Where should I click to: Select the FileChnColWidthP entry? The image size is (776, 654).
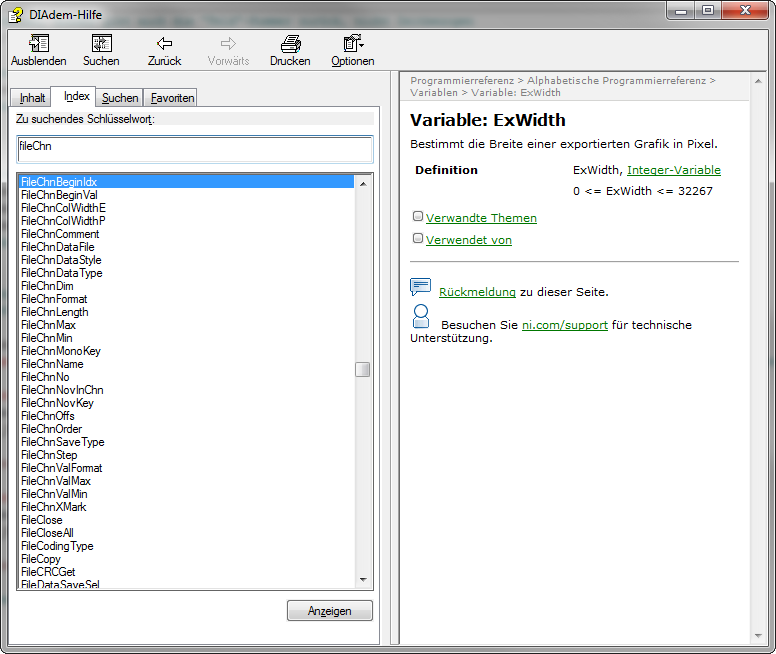coord(63,221)
